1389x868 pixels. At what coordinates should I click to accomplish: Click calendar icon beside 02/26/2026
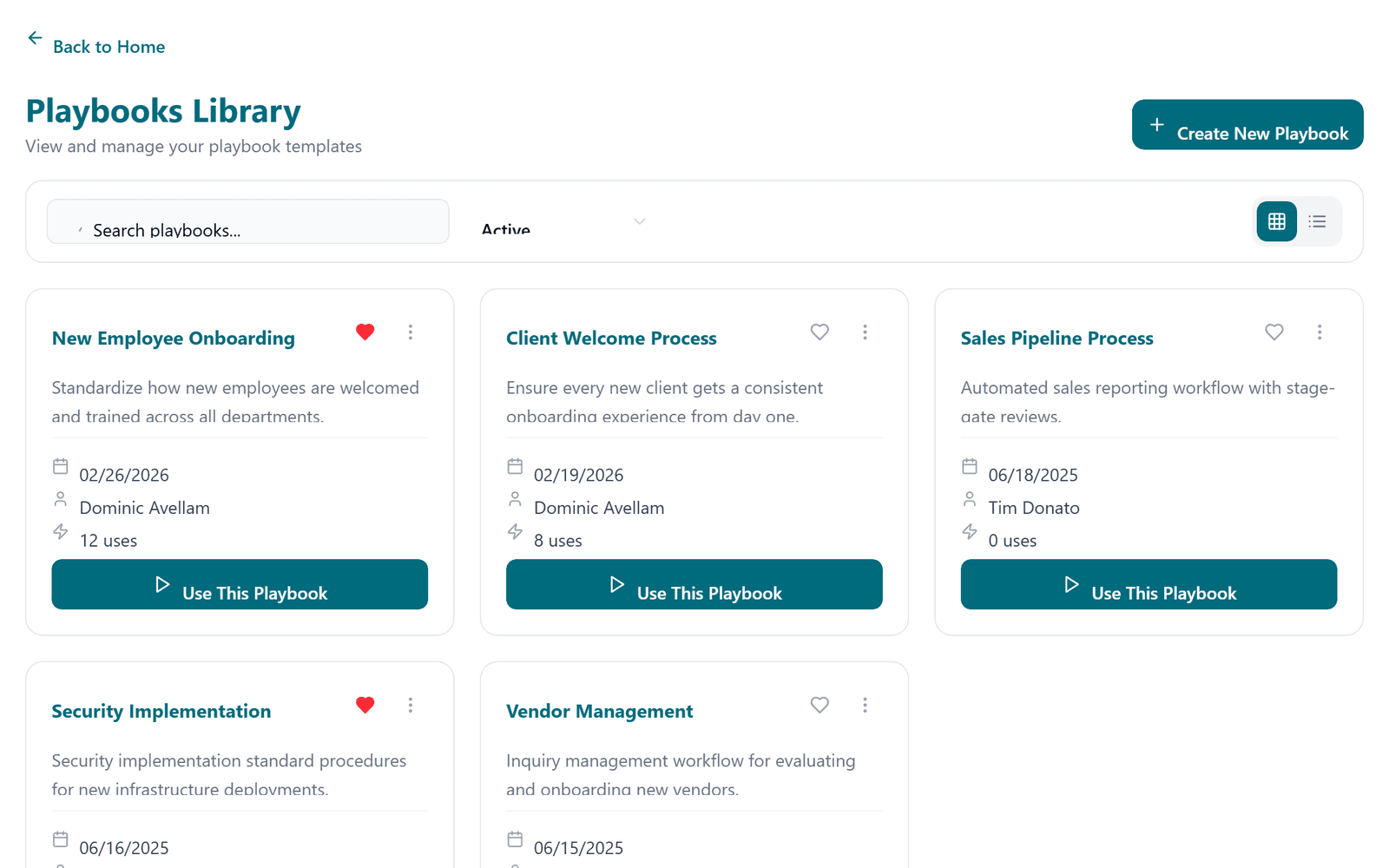[x=61, y=466]
